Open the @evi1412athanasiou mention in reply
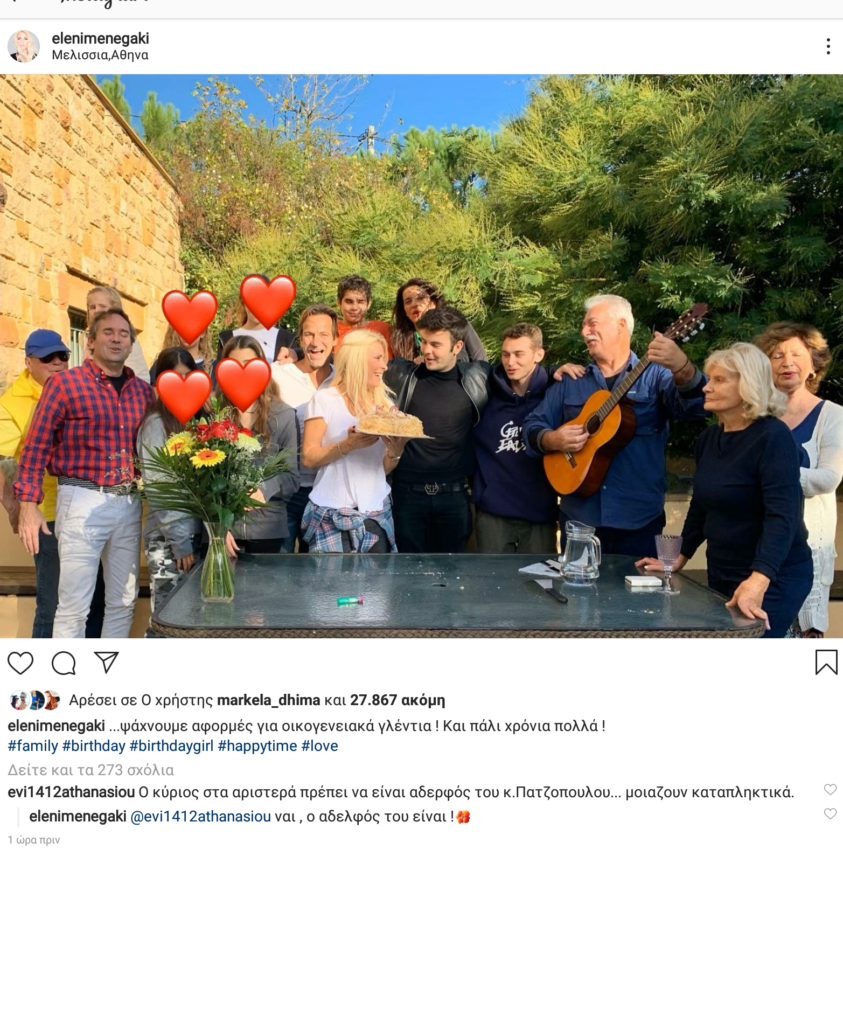 (200, 816)
